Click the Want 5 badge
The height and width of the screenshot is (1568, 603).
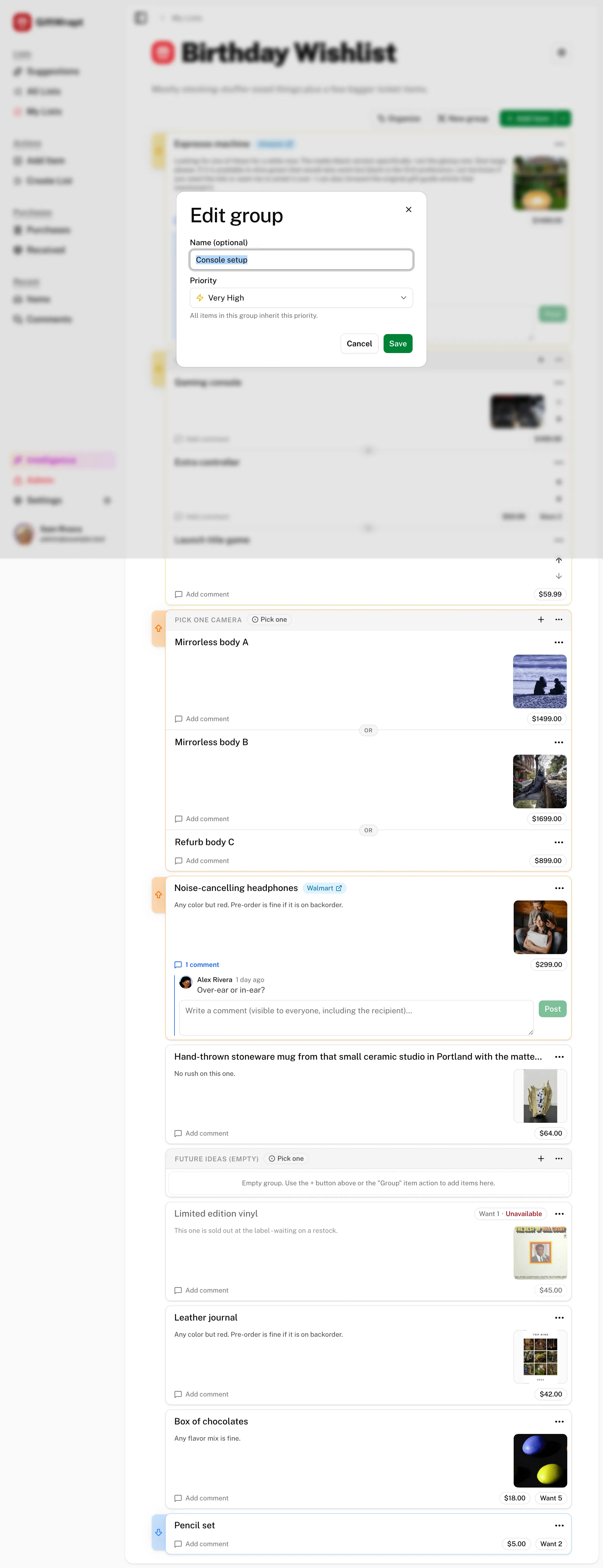point(551,1498)
